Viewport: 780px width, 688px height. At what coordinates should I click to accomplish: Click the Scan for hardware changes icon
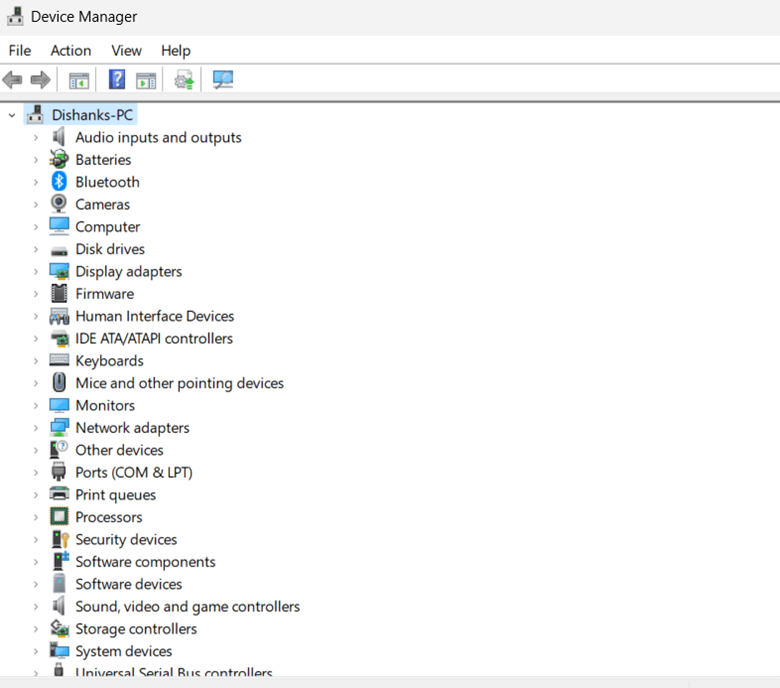point(223,80)
